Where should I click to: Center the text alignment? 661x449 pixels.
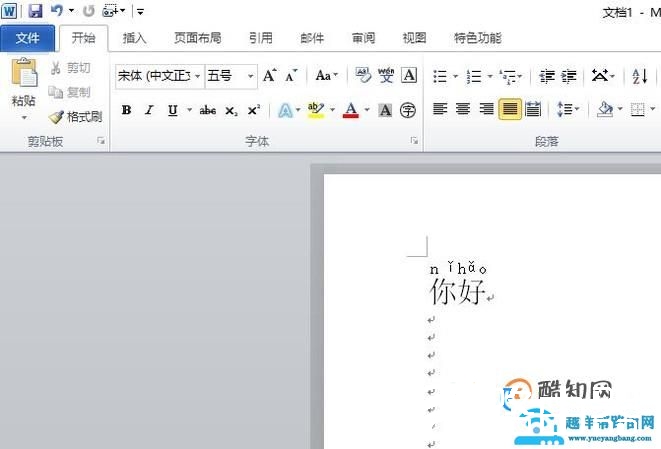[x=463, y=109]
